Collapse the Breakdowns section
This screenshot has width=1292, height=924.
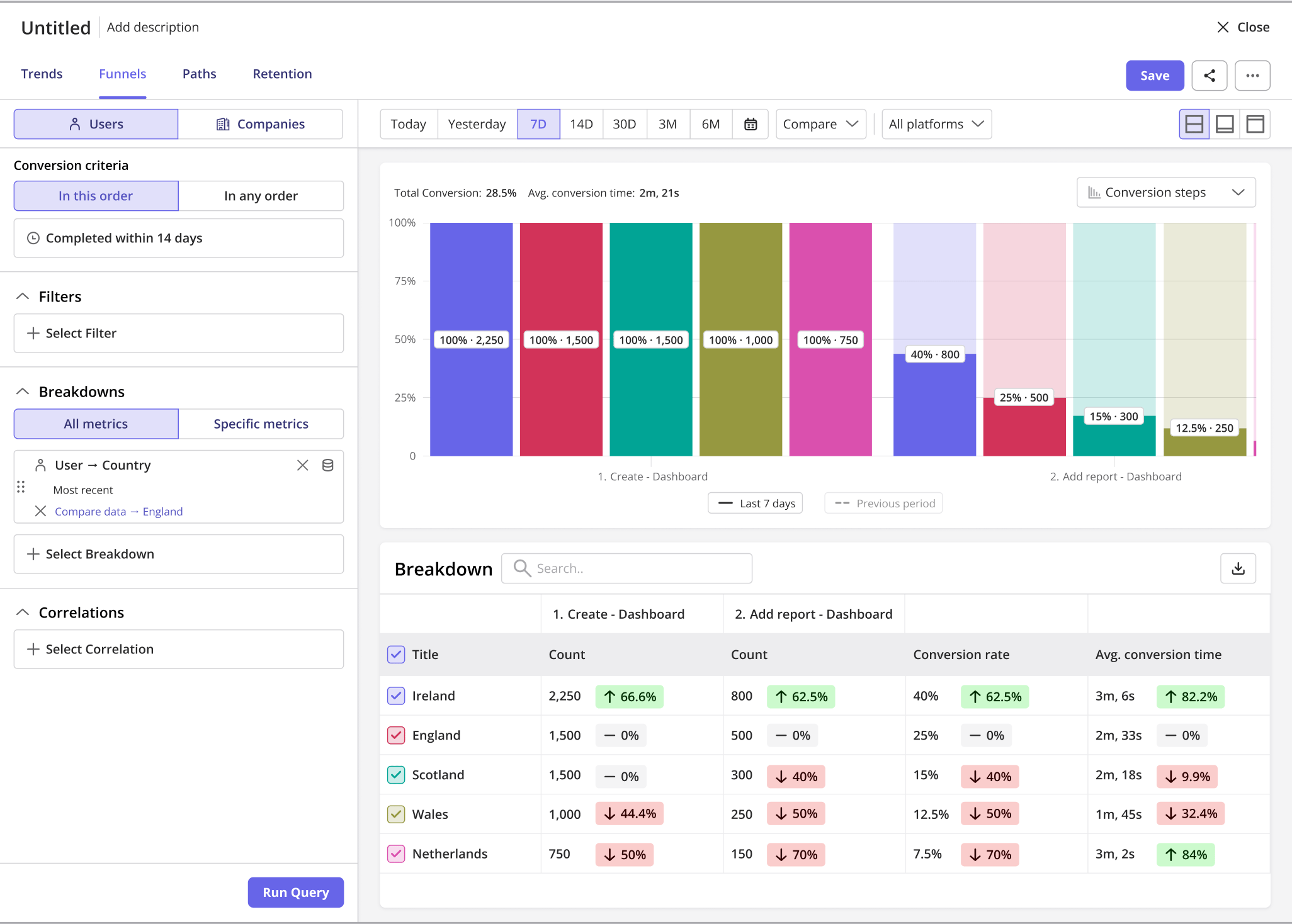(x=23, y=392)
